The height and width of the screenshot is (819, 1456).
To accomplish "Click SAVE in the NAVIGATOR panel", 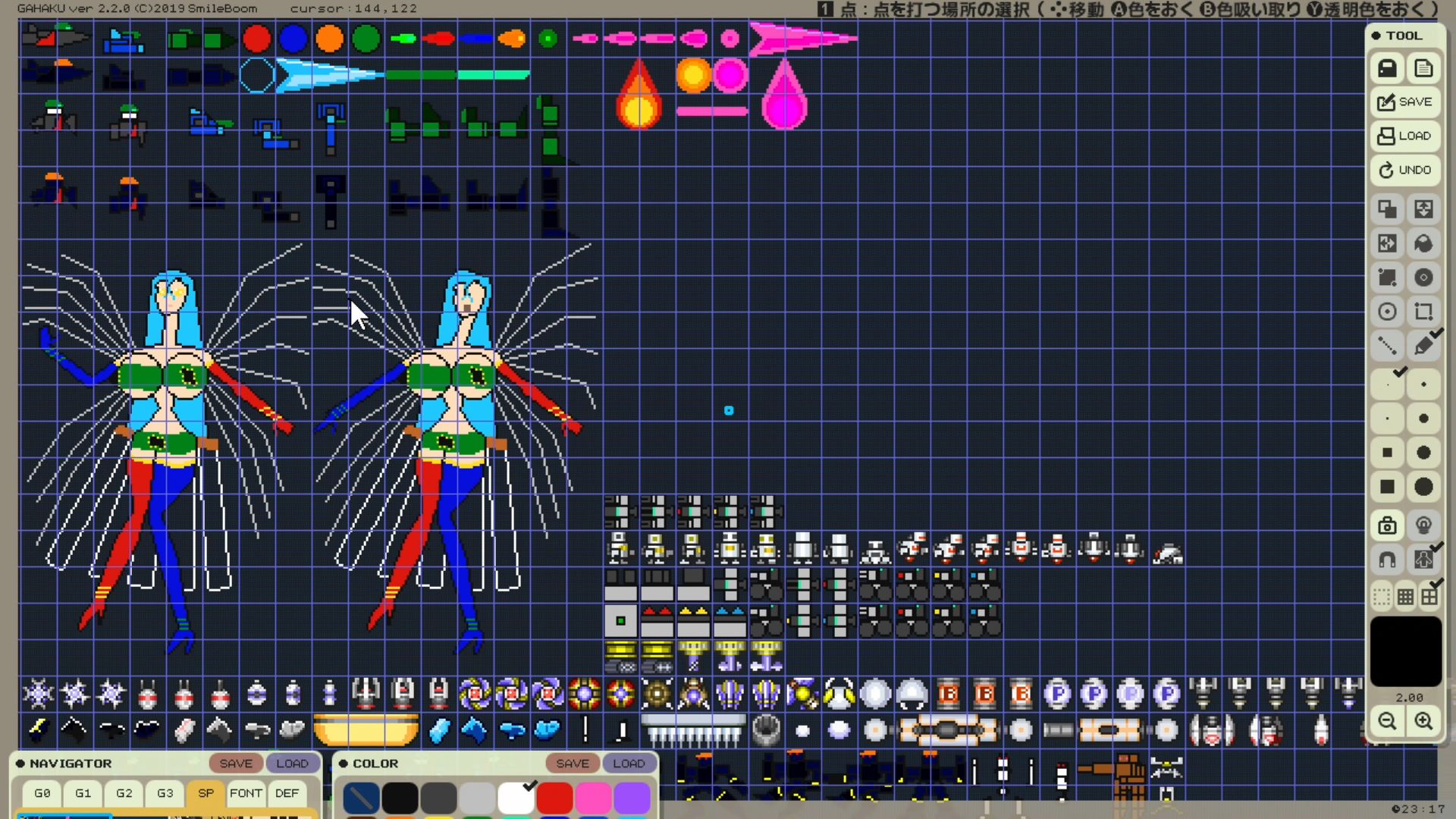I will click(236, 764).
